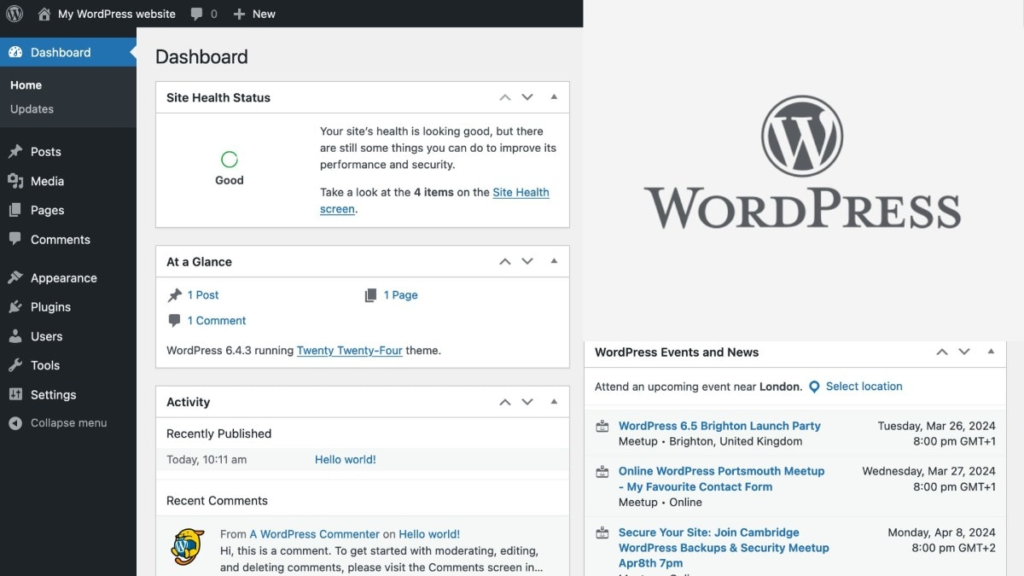Viewport: 1024px width, 576px height.
Task: Click the WordPress logo in admin bar
Action: [x=14, y=13]
